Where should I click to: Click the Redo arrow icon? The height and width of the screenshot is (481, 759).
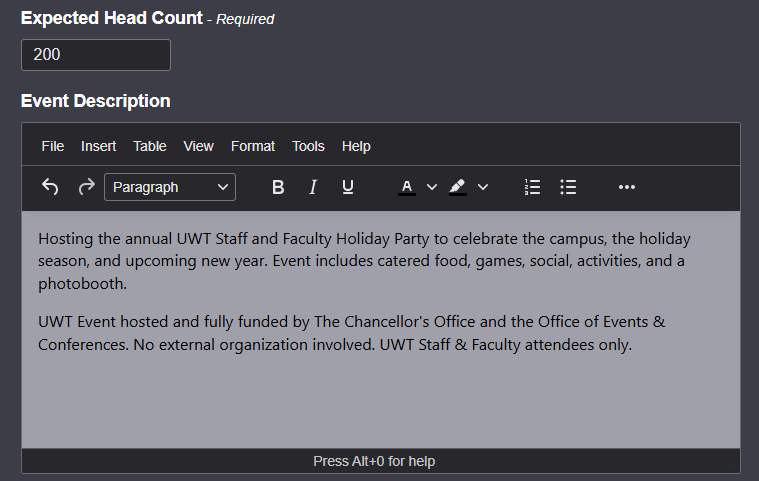coord(87,187)
